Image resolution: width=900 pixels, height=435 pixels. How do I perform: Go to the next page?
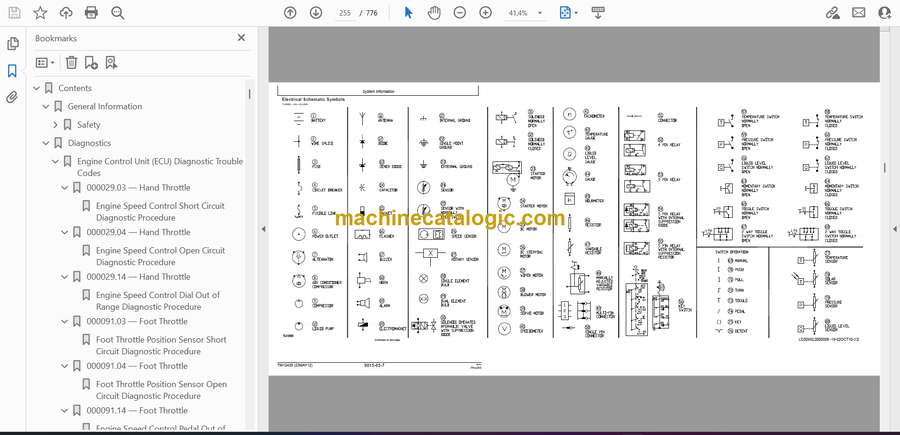click(316, 13)
